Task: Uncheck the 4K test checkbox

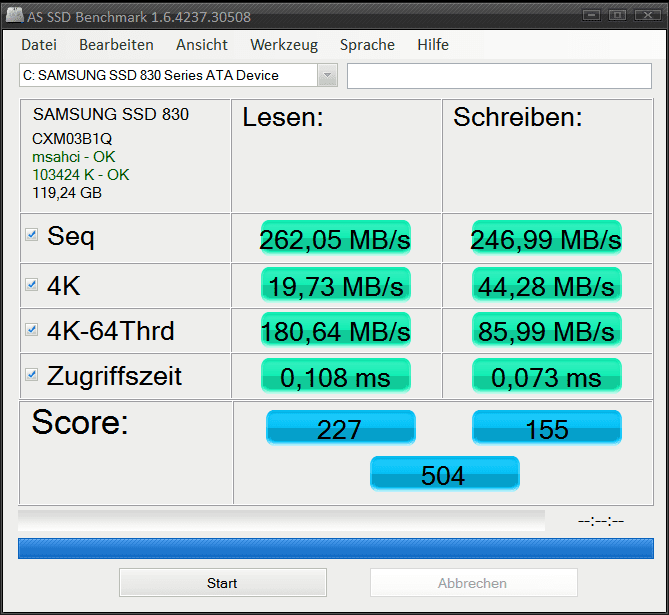Action: (32, 284)
